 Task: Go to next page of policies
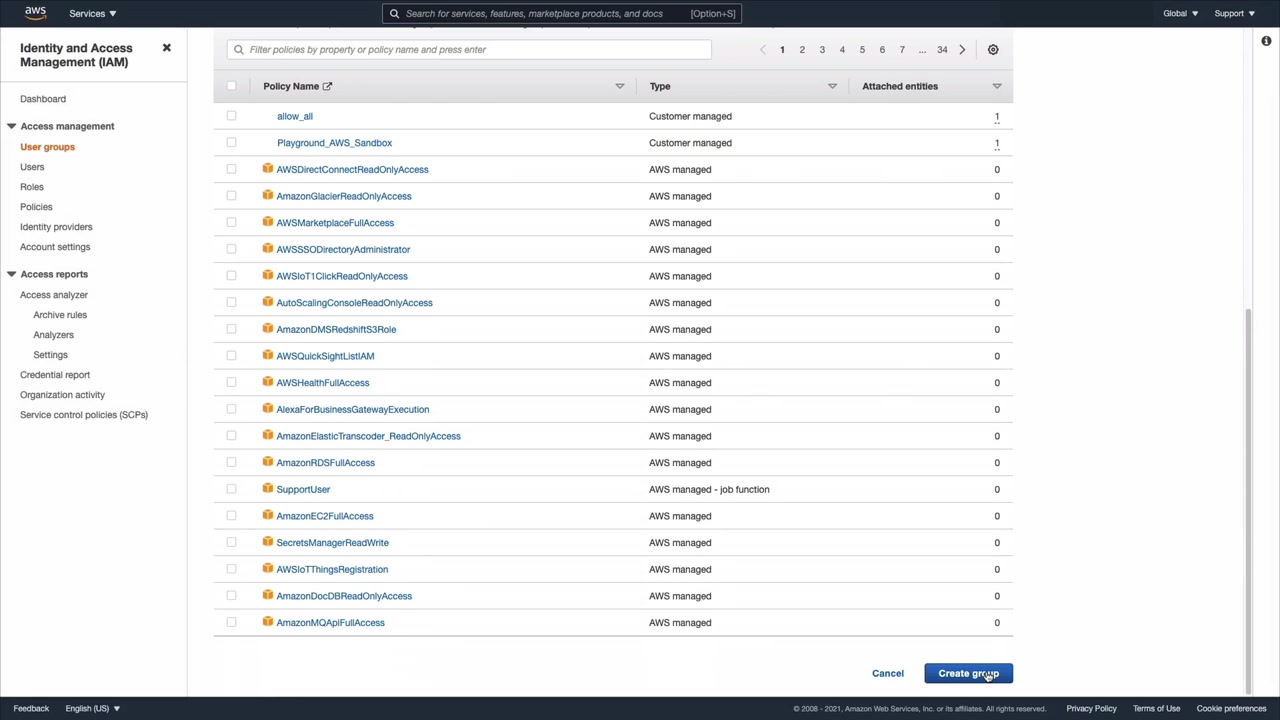tap(962, 50)
